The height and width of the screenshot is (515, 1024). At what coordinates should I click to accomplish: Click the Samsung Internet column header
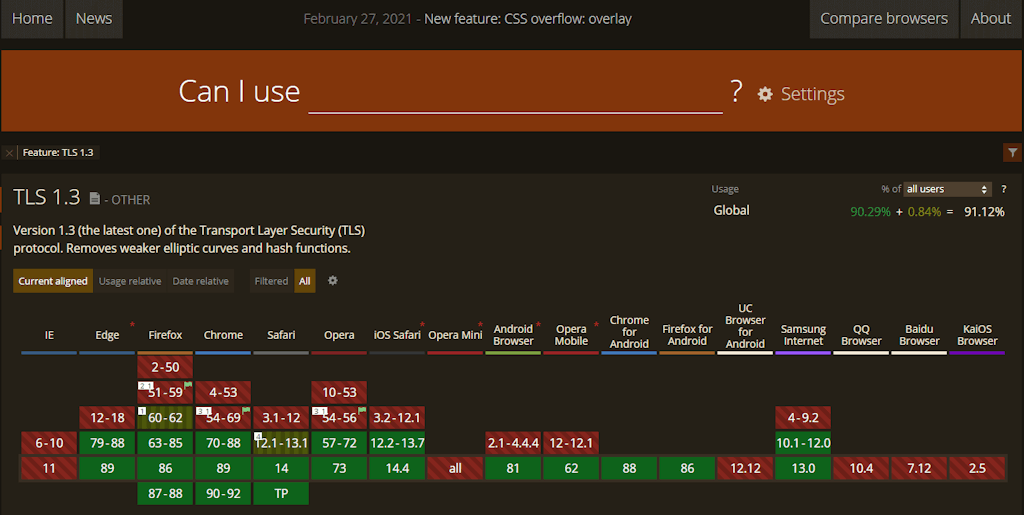click(803, 335)
